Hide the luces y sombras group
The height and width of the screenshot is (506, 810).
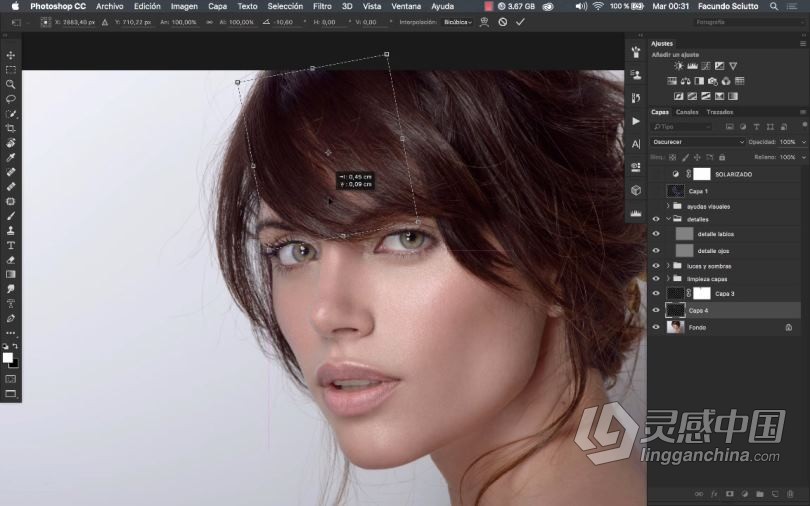tap(656, 266)
